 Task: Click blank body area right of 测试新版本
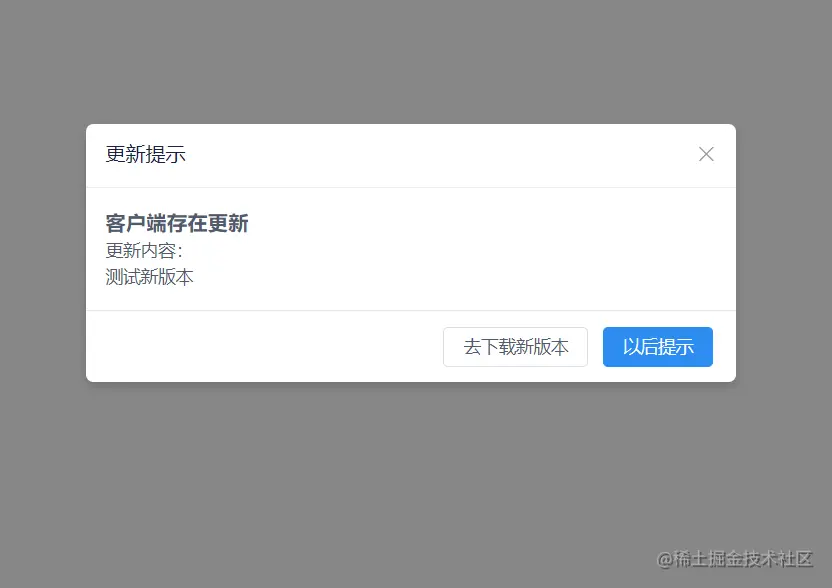[462, 277]
